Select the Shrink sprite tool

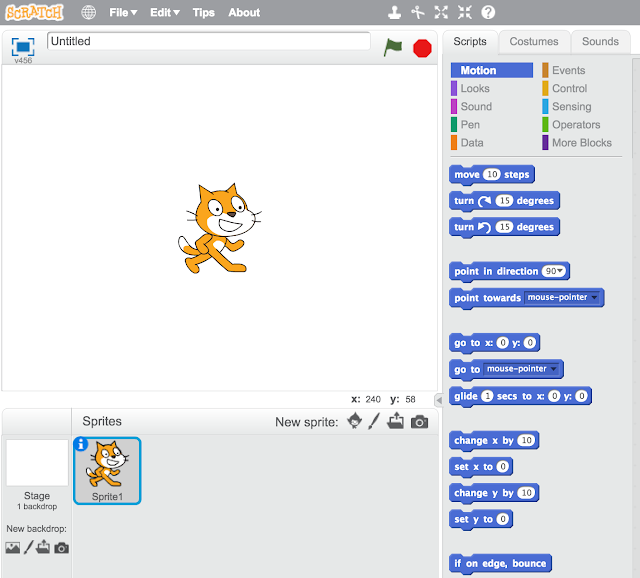coord(464,12)
